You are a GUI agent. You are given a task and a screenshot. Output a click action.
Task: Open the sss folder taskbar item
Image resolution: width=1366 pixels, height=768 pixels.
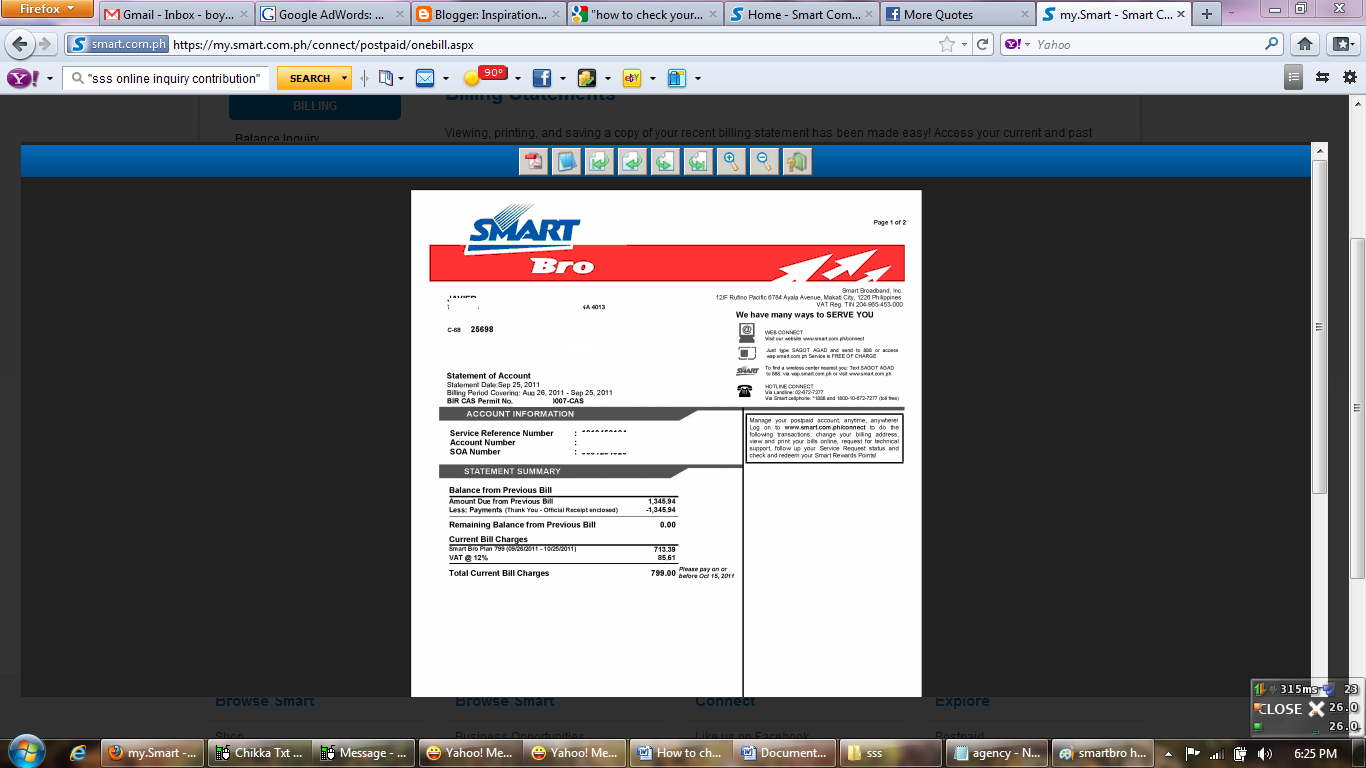point(889,753)
